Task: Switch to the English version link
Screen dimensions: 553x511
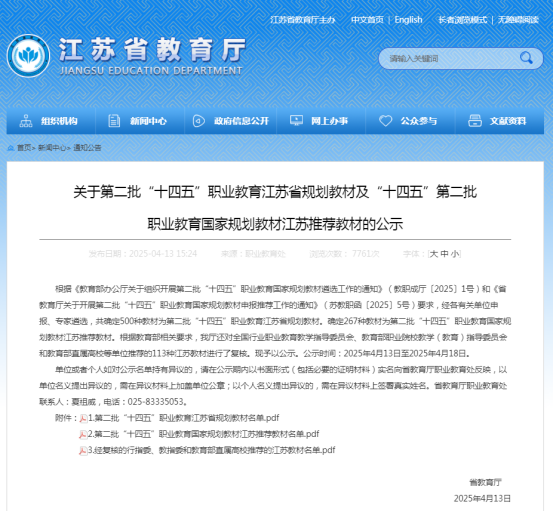Action: click(x=408, y=20)
